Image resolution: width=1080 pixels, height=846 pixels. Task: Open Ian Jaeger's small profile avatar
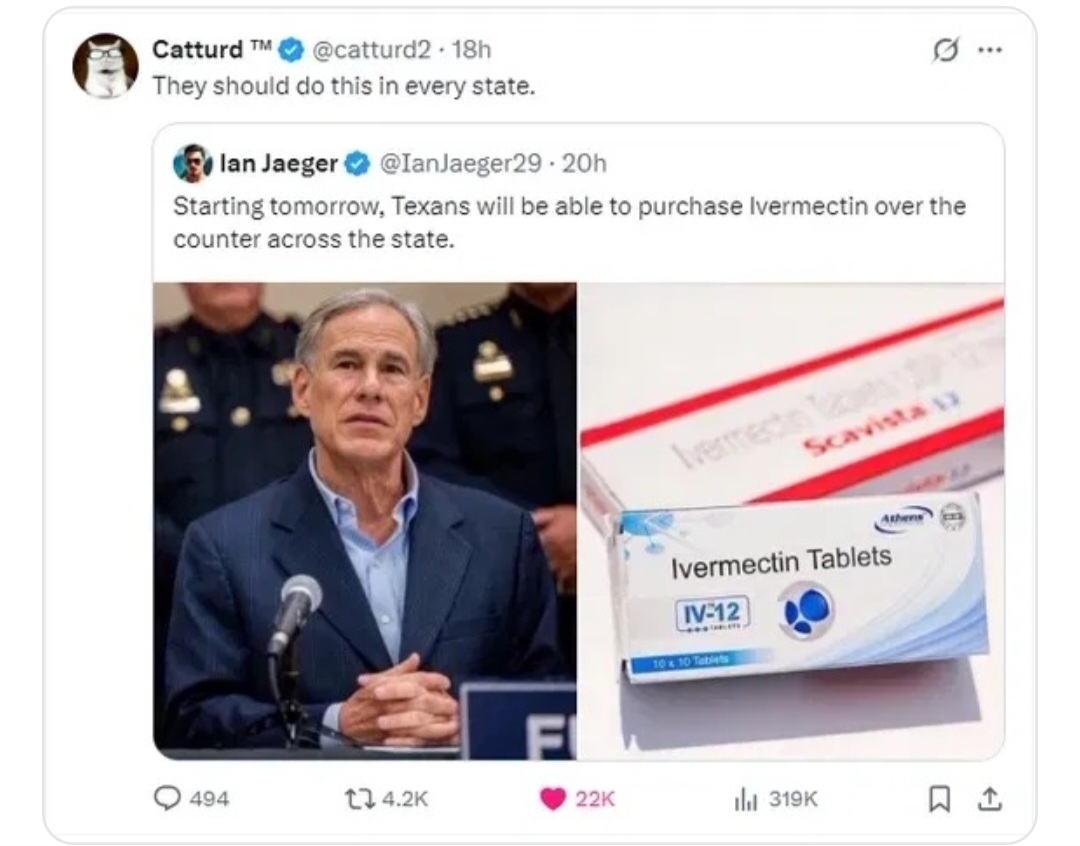tap(192, 163)
